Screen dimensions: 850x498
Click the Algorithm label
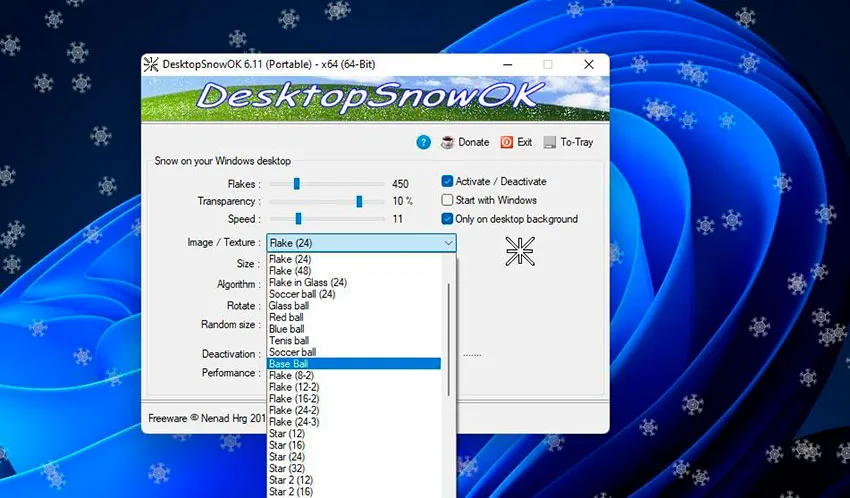click(x=239, y=284)
